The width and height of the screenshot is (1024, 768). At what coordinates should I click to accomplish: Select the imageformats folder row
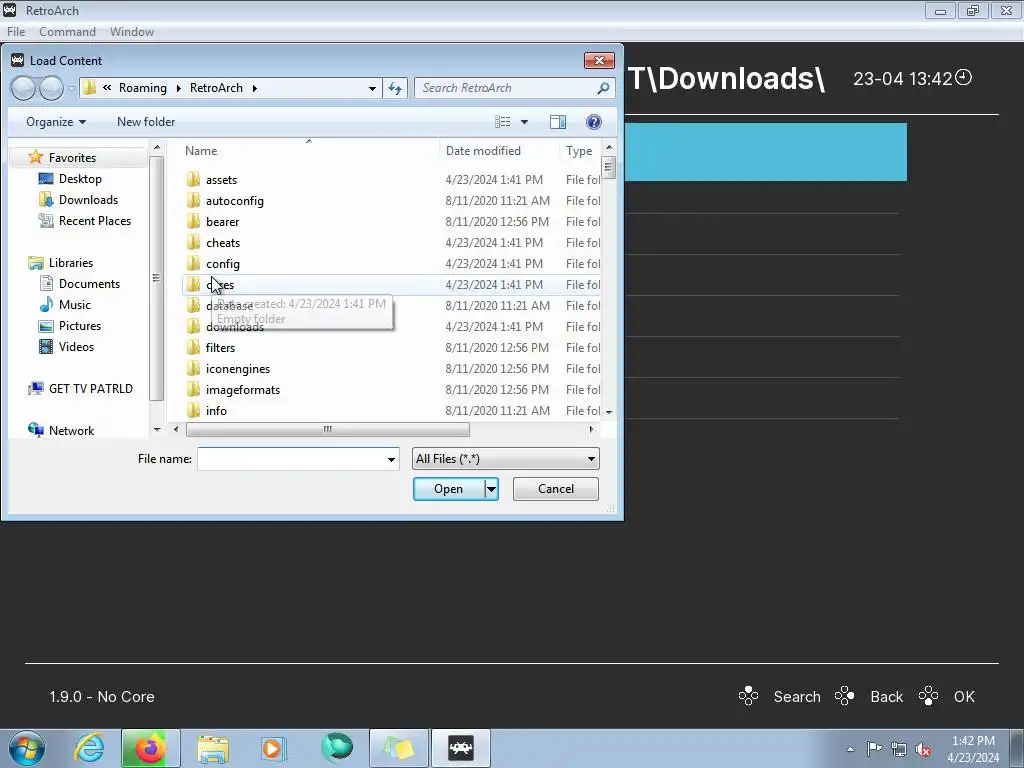click(x=391, y=390)
